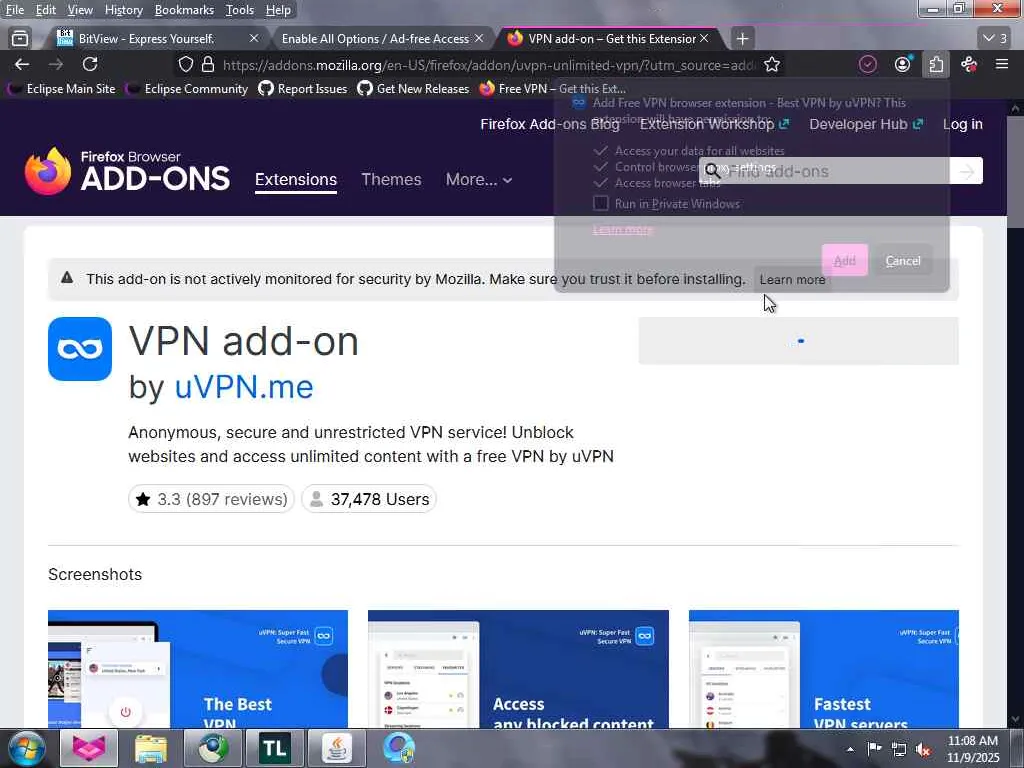Click Cancel in the extension permission popup
Viewport: 1024px width, 768px height.
tap(903, 260)
